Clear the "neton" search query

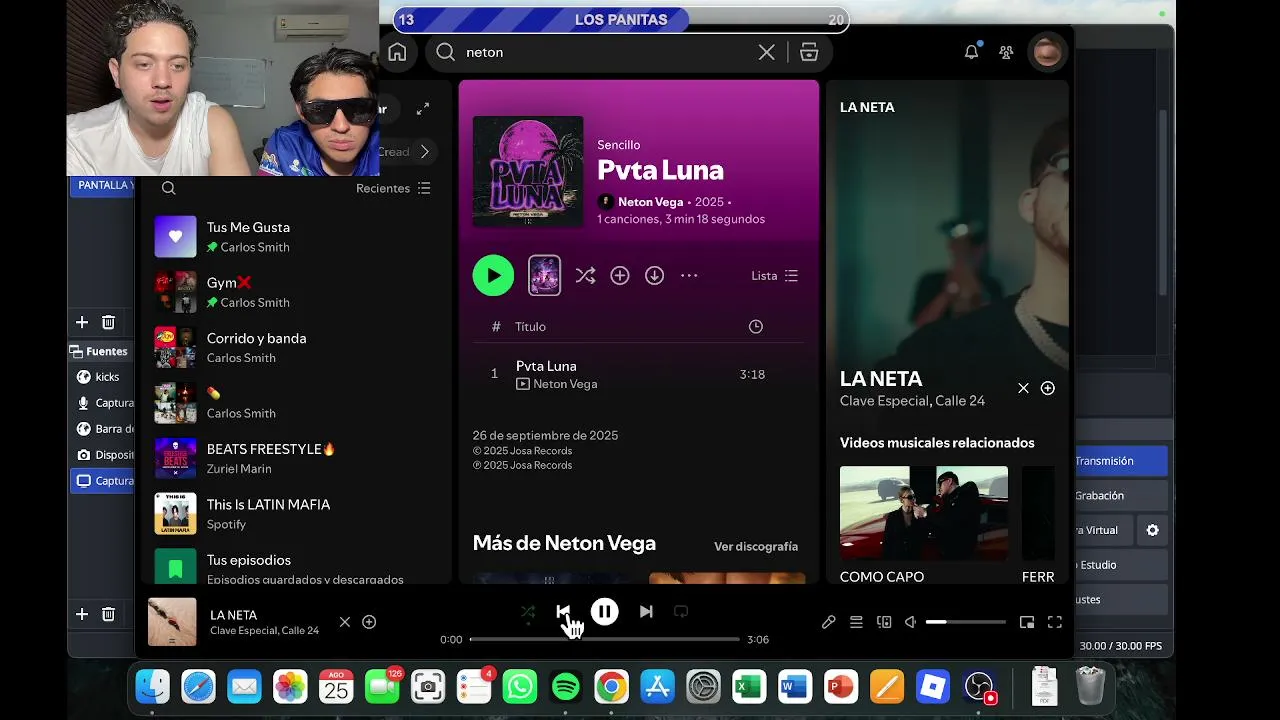tap(766, 52)
